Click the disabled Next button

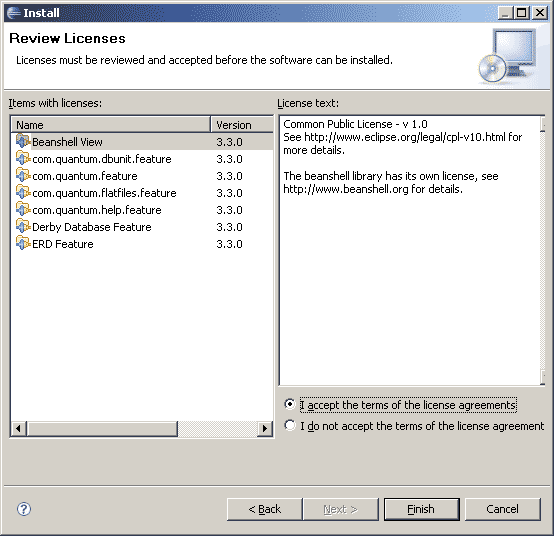[341, 509]
